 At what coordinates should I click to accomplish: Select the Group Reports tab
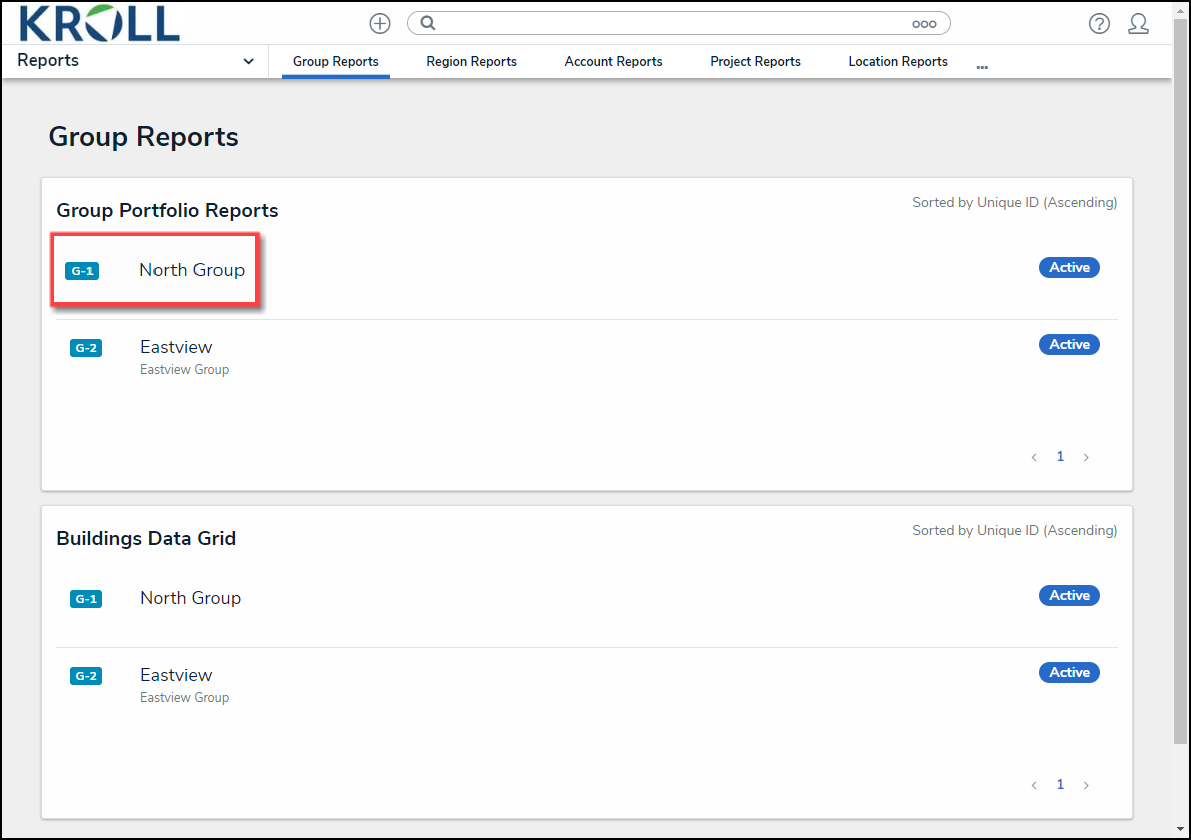point(336,62)
